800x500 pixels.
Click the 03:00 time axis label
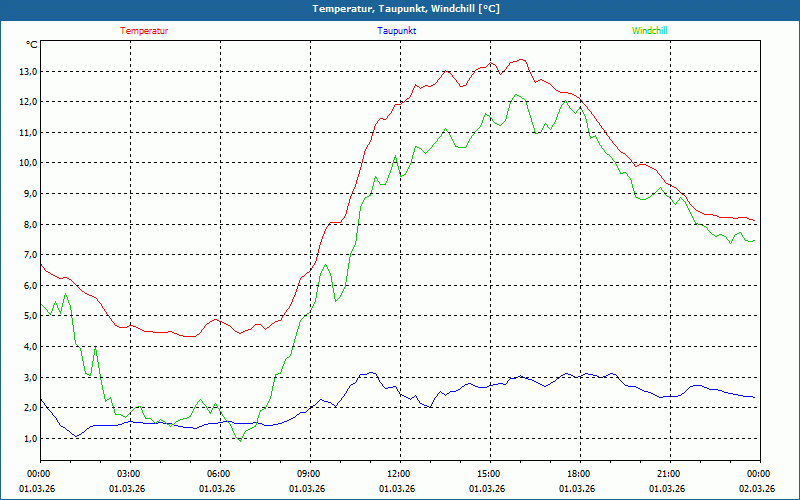click(130, 474)
